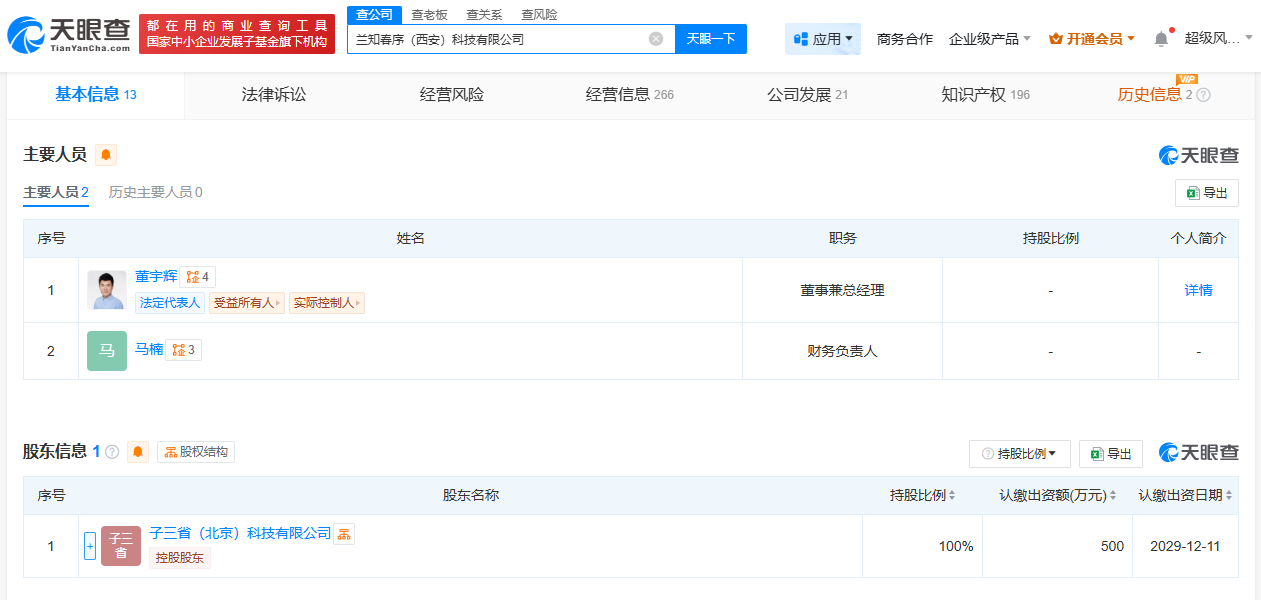
Task: Export the 主要人员 list with 导出
Action: tap(1207, 193)
